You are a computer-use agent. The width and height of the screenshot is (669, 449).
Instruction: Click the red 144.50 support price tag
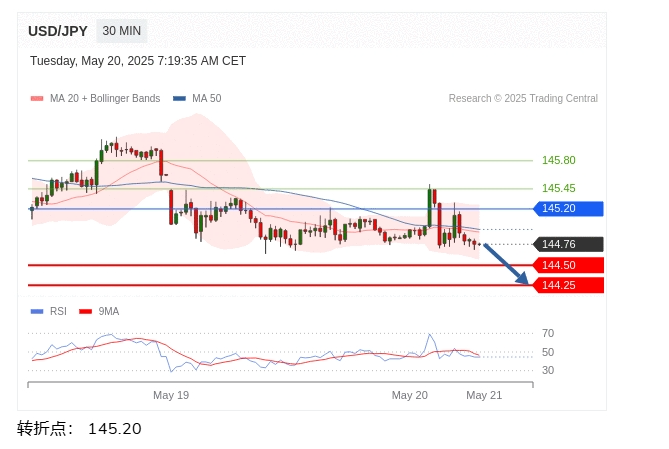(x=569, y=265)
